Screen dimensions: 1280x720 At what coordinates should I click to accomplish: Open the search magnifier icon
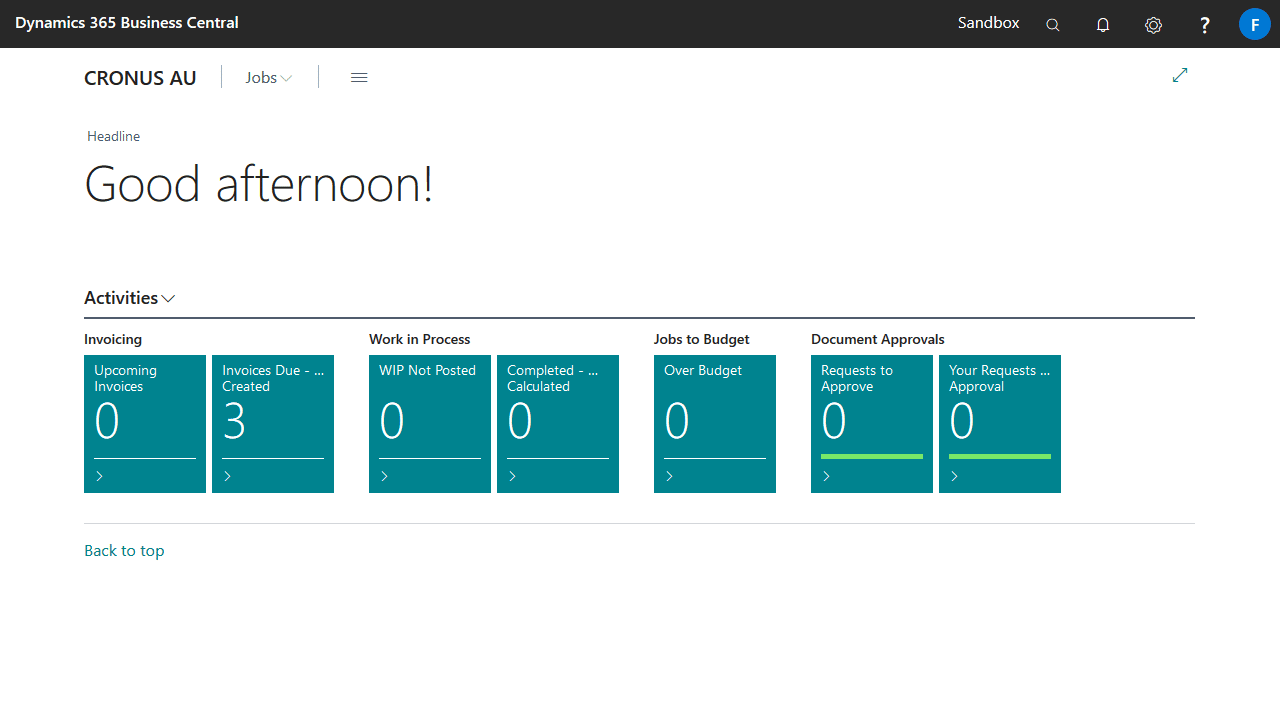[1053, 25]
